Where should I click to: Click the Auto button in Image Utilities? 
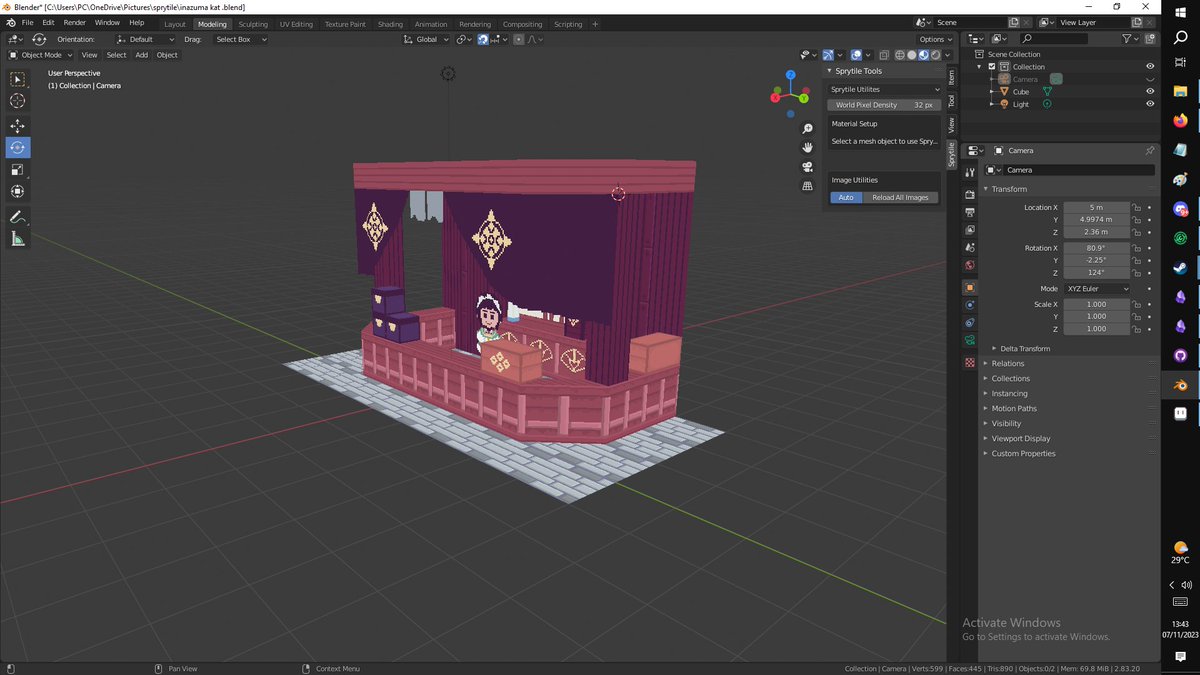(846, 197)
